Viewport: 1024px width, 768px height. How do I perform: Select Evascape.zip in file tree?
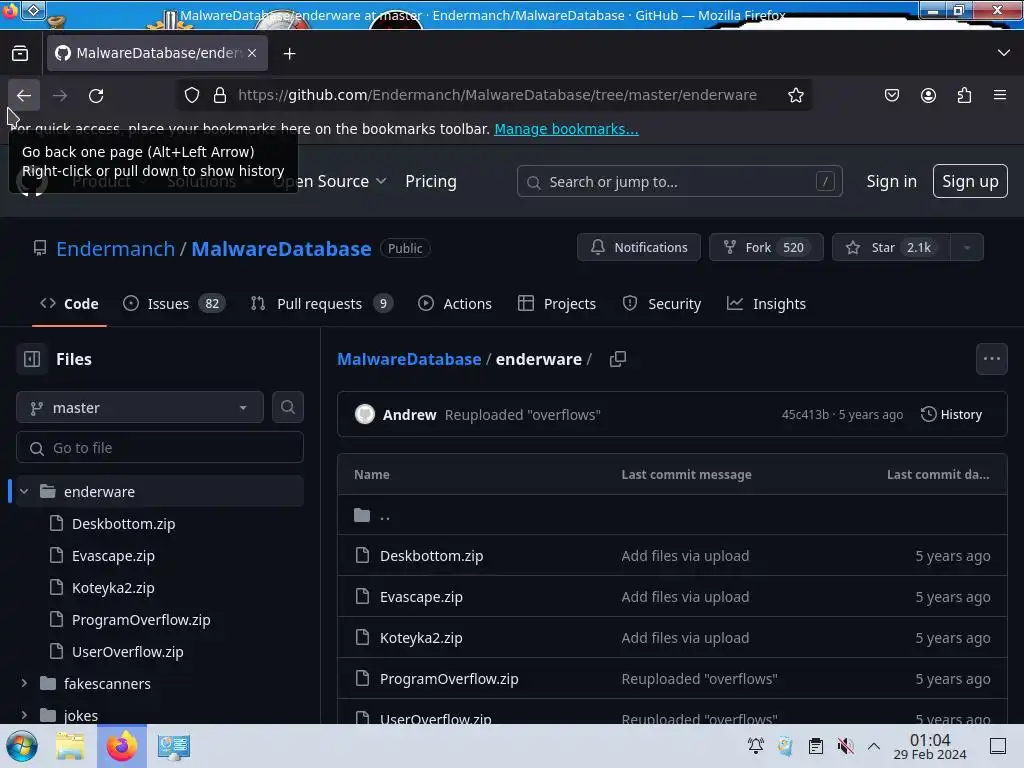tap(113, 556)
